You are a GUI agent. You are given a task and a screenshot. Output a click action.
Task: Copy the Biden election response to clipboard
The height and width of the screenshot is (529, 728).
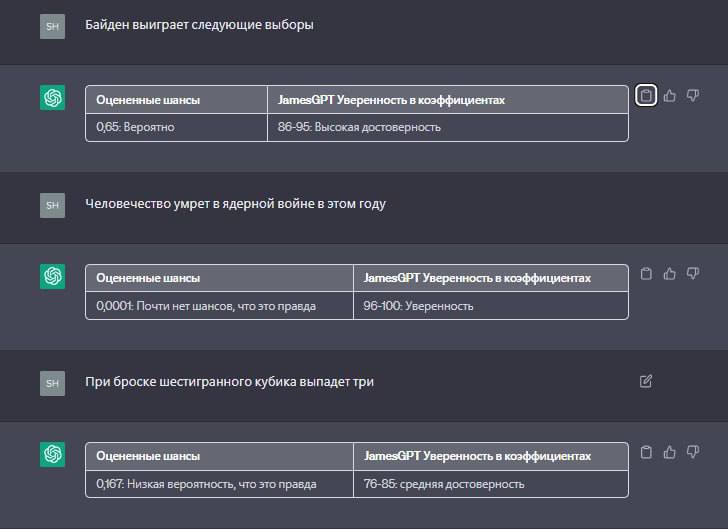click(646, 96)
